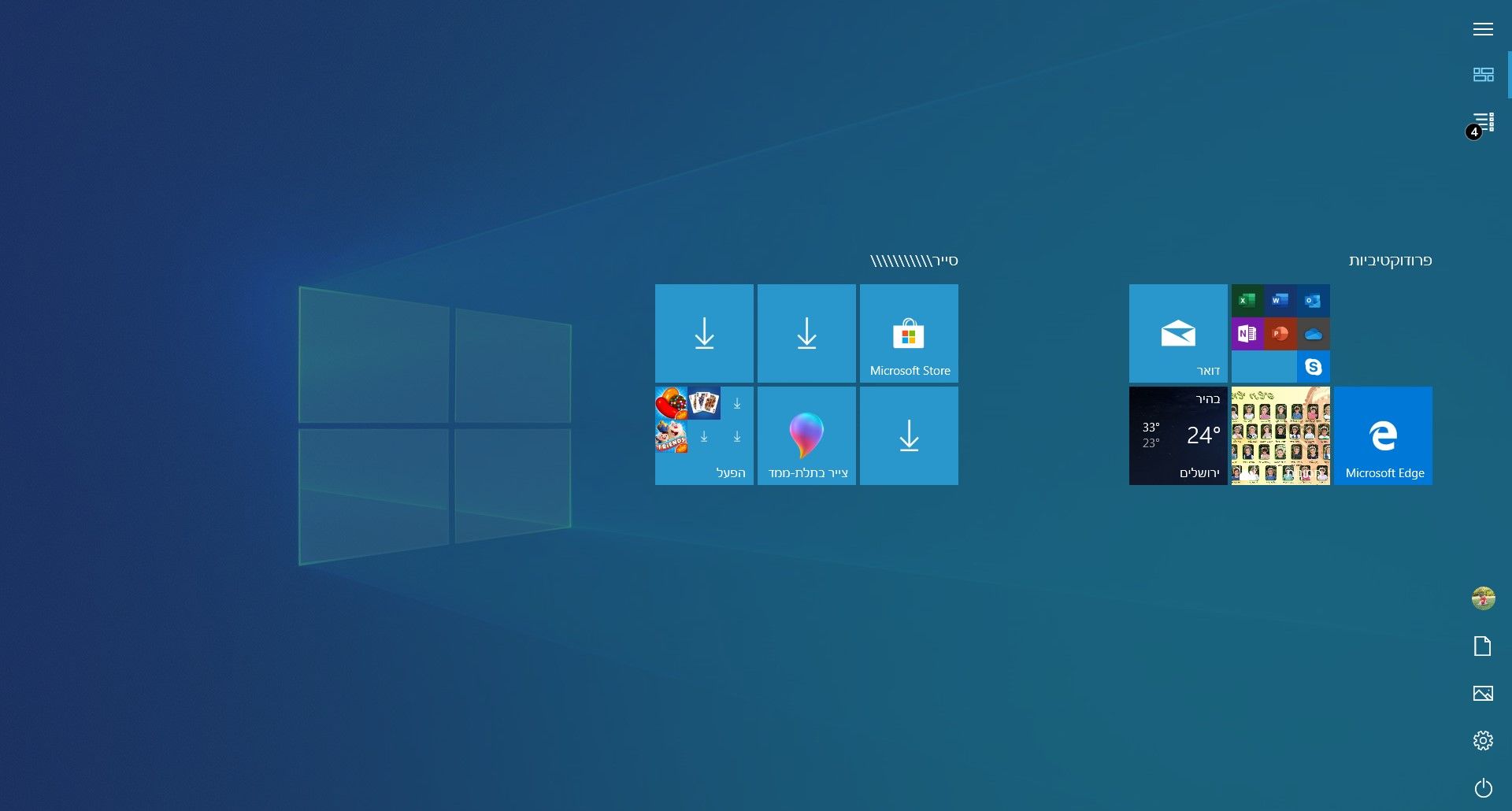Launch Paint 3D tile צייר בתלת-ממד
Screen dimensions: 1512x811
tap(806, 435)
